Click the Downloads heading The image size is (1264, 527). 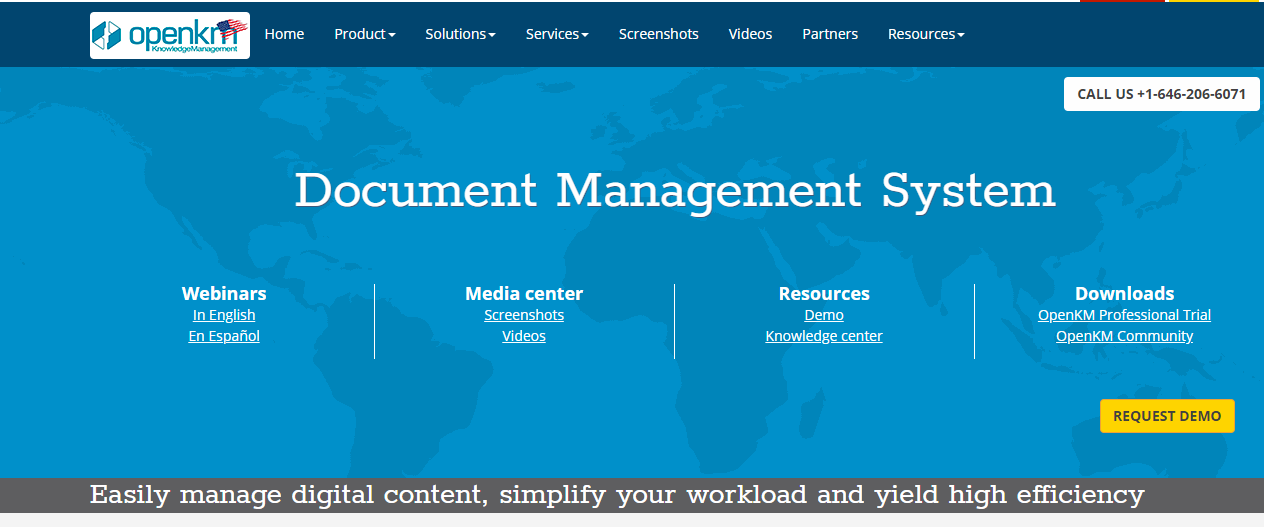1124,294
